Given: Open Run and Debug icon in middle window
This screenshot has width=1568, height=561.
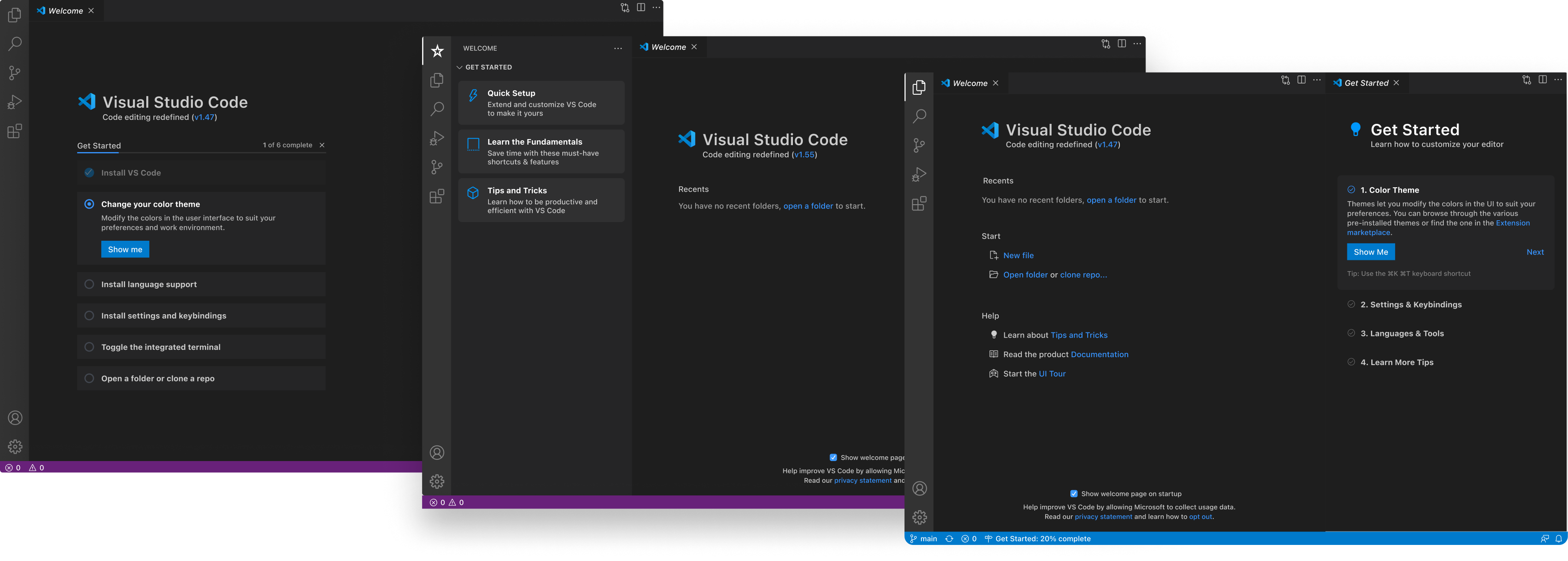Looking at the screenshot, I should 437,138.
